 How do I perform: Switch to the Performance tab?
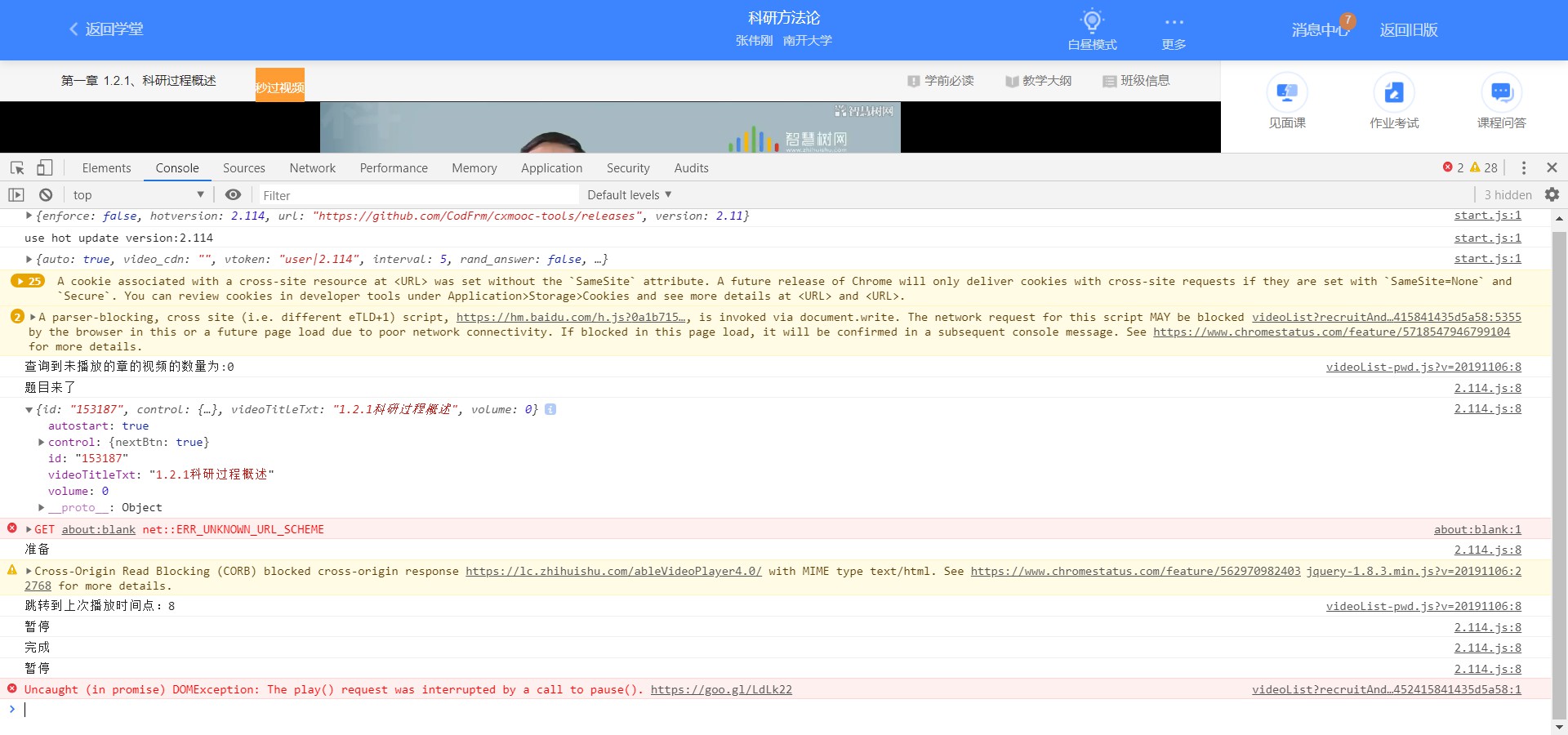click(394, 168)
